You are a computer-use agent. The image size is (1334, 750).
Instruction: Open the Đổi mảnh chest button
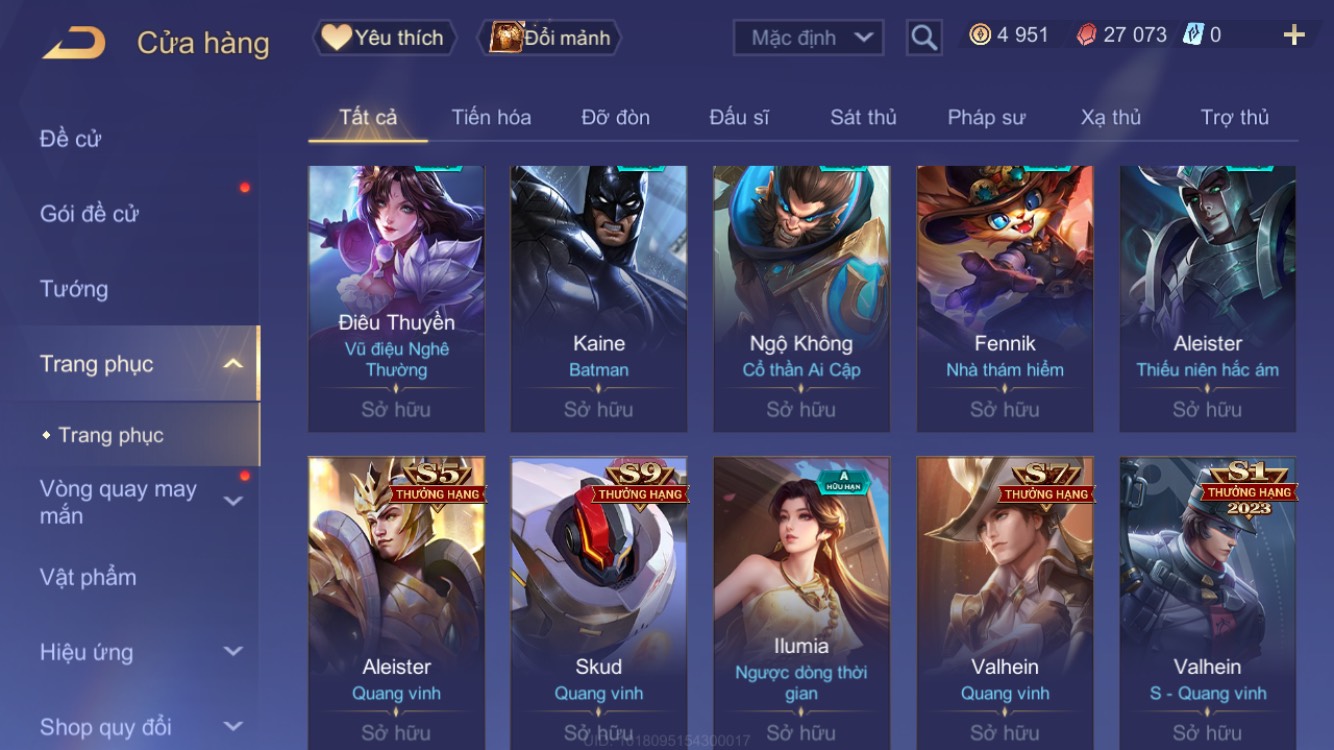(x=552, y=38)
